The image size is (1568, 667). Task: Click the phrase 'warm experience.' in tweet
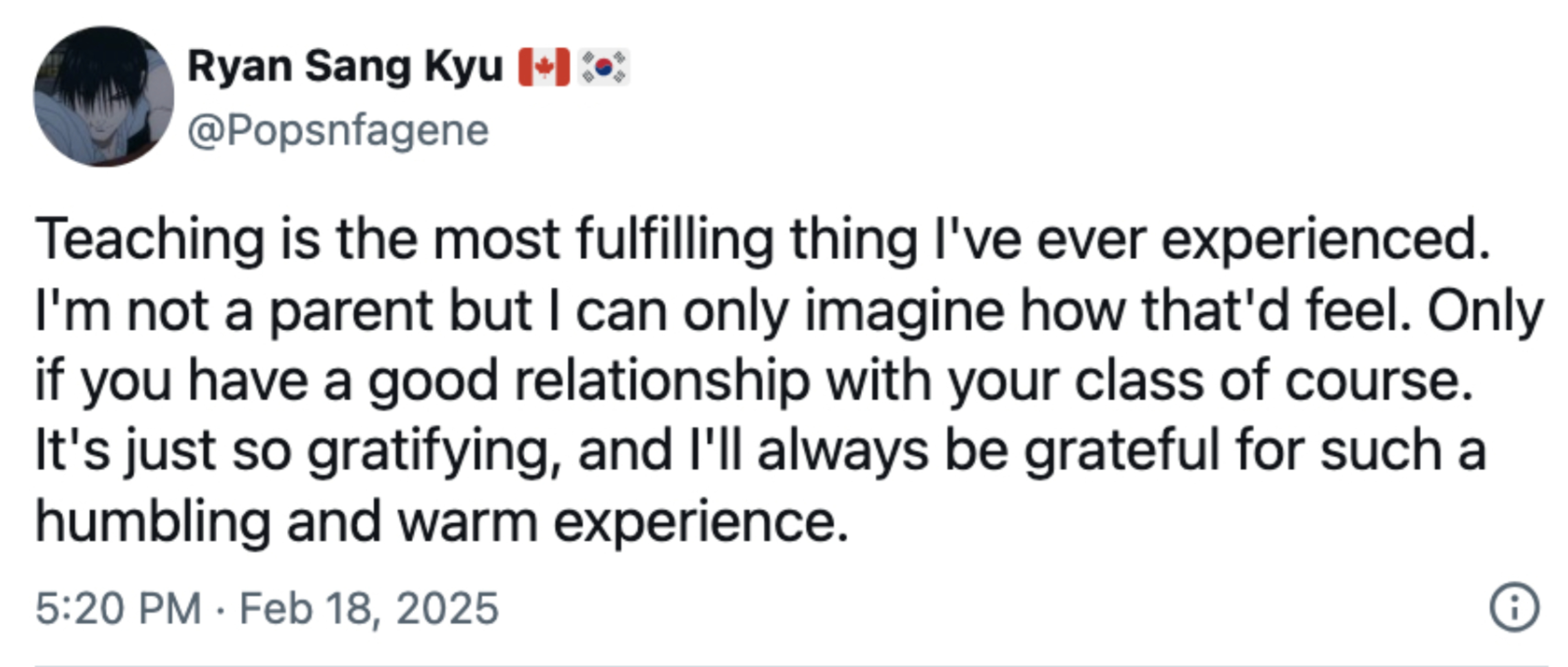pos(622,523)
